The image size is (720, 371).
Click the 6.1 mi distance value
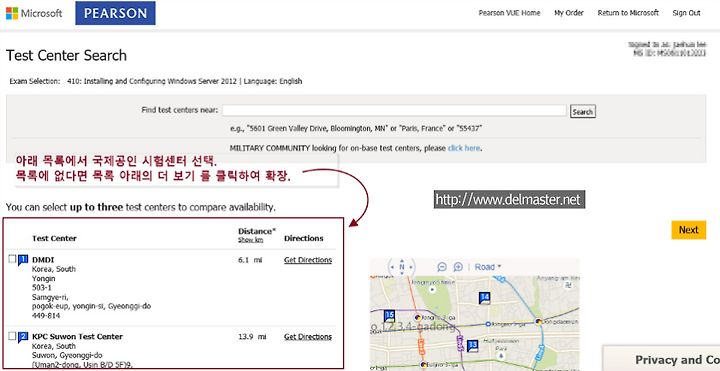point(250,260)
